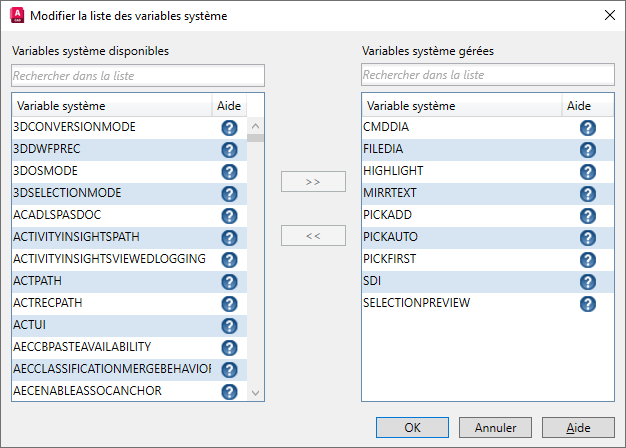
Task: Click the remove (<<) transfer button
Action: (x=313, y=236)
